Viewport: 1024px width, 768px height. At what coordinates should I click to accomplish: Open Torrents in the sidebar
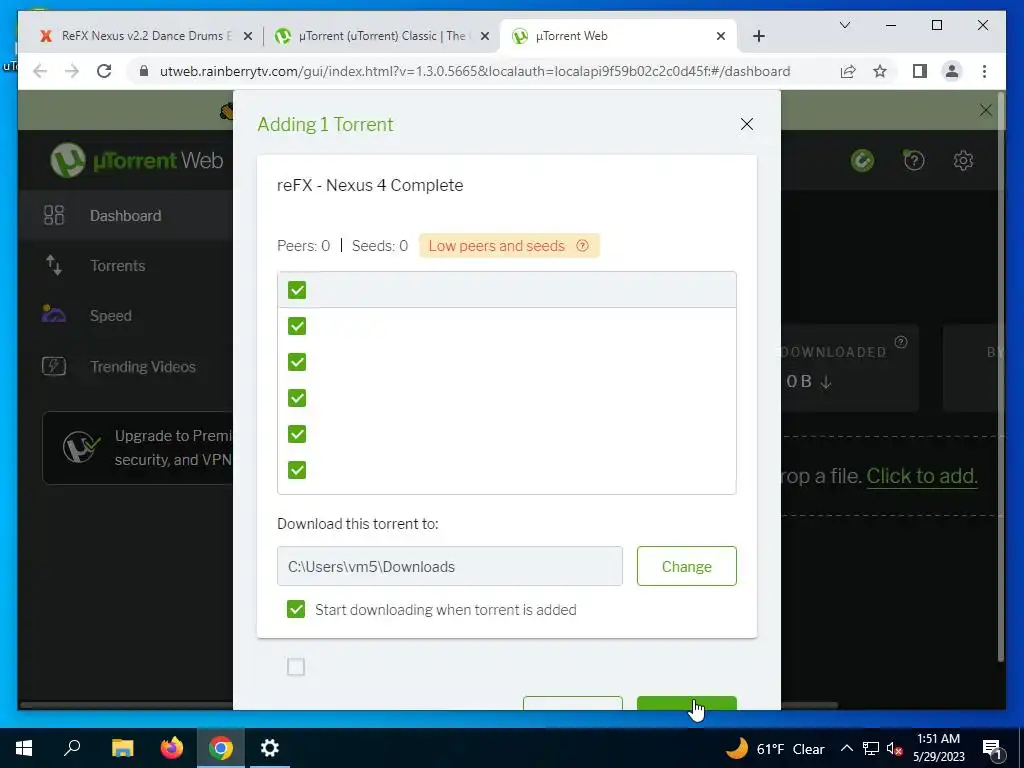[118, 266]
